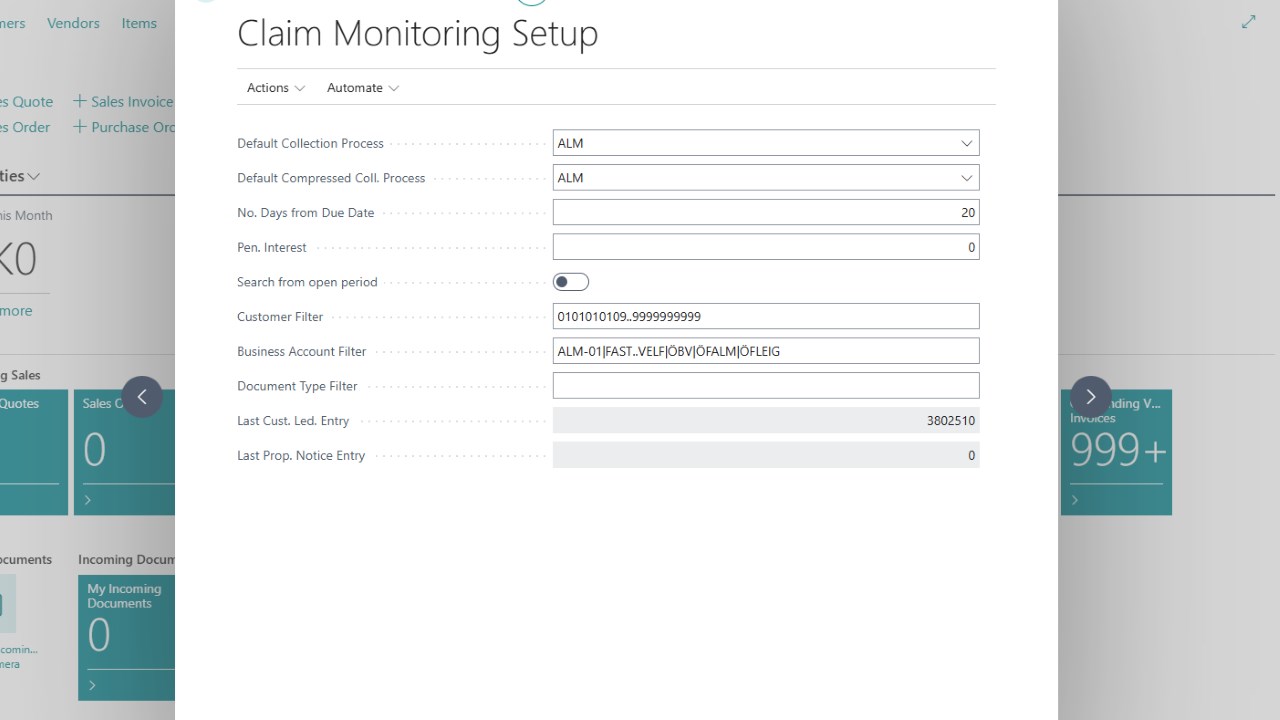Click the left carousel arrow button
The image size is (1280, 720).
click(x=142, y=397)
